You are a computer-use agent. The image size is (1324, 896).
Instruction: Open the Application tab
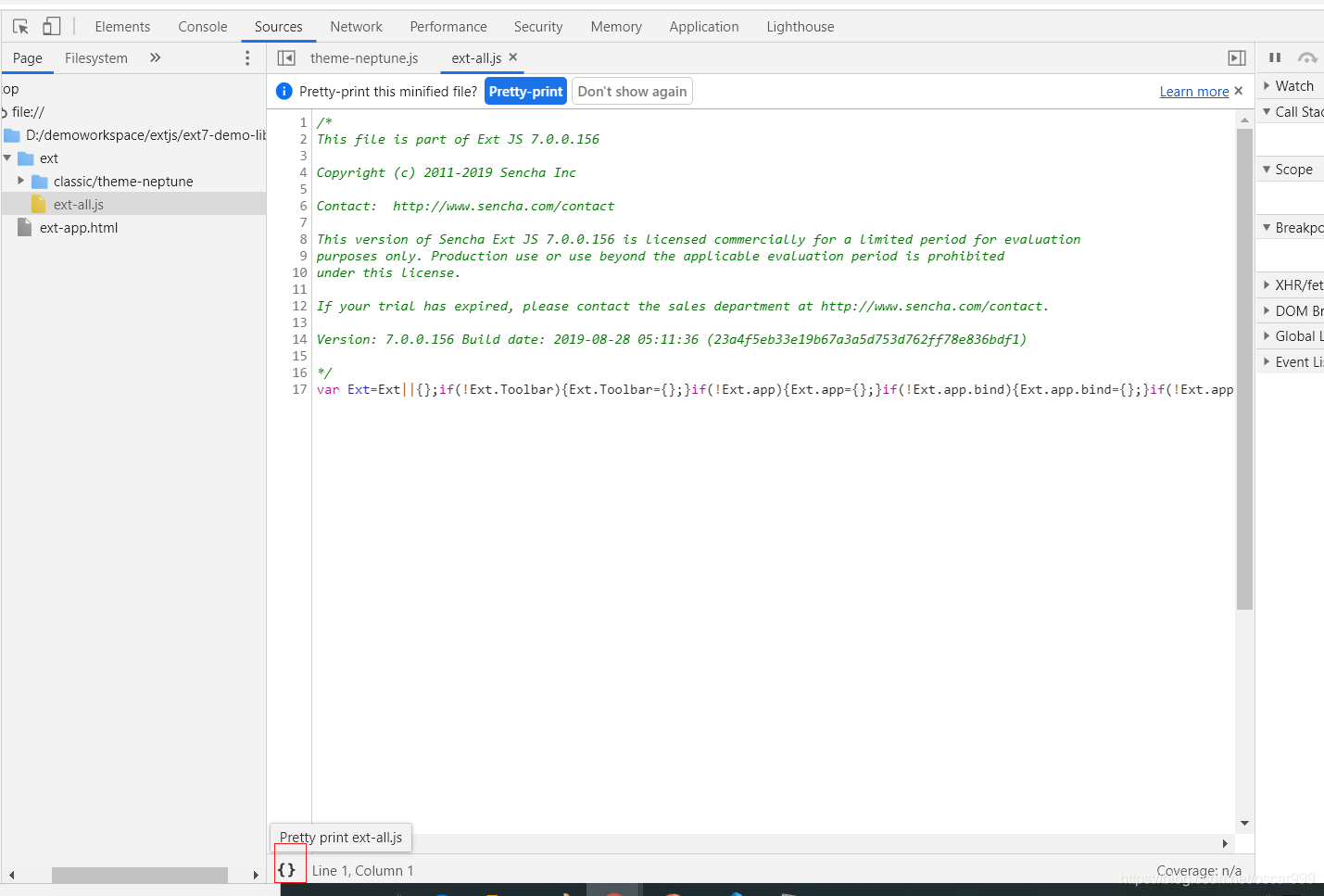coord(704,27)
